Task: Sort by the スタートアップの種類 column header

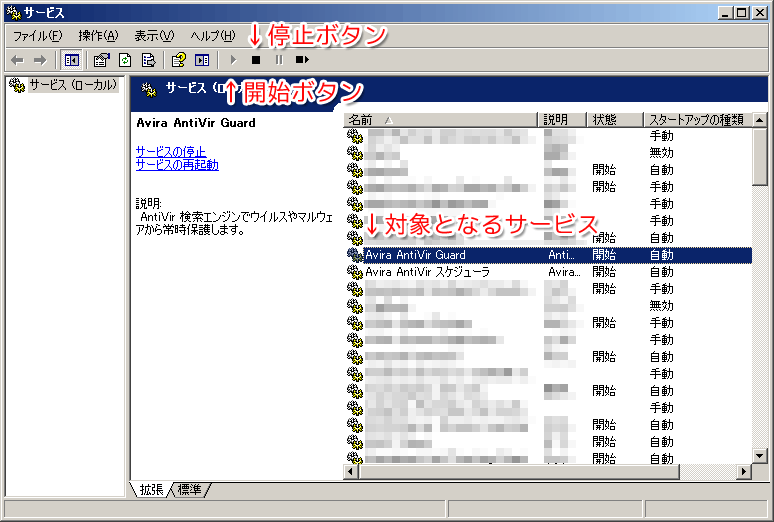Action: pyautogui.click(x=698, y=120)
